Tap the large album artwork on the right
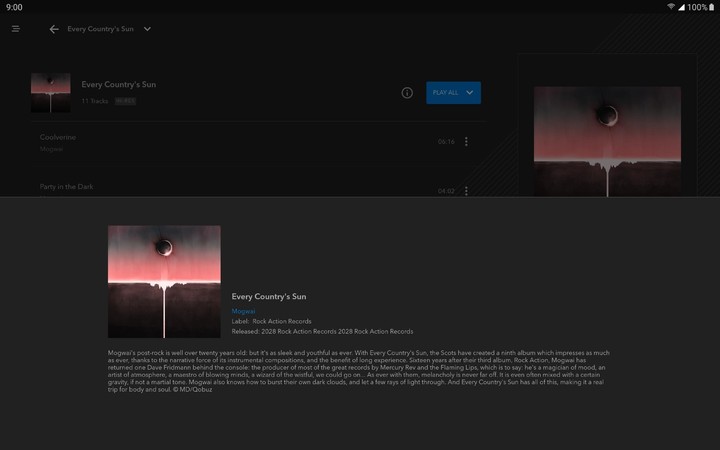This screenshot has width=720, height=450. (607, 140)
